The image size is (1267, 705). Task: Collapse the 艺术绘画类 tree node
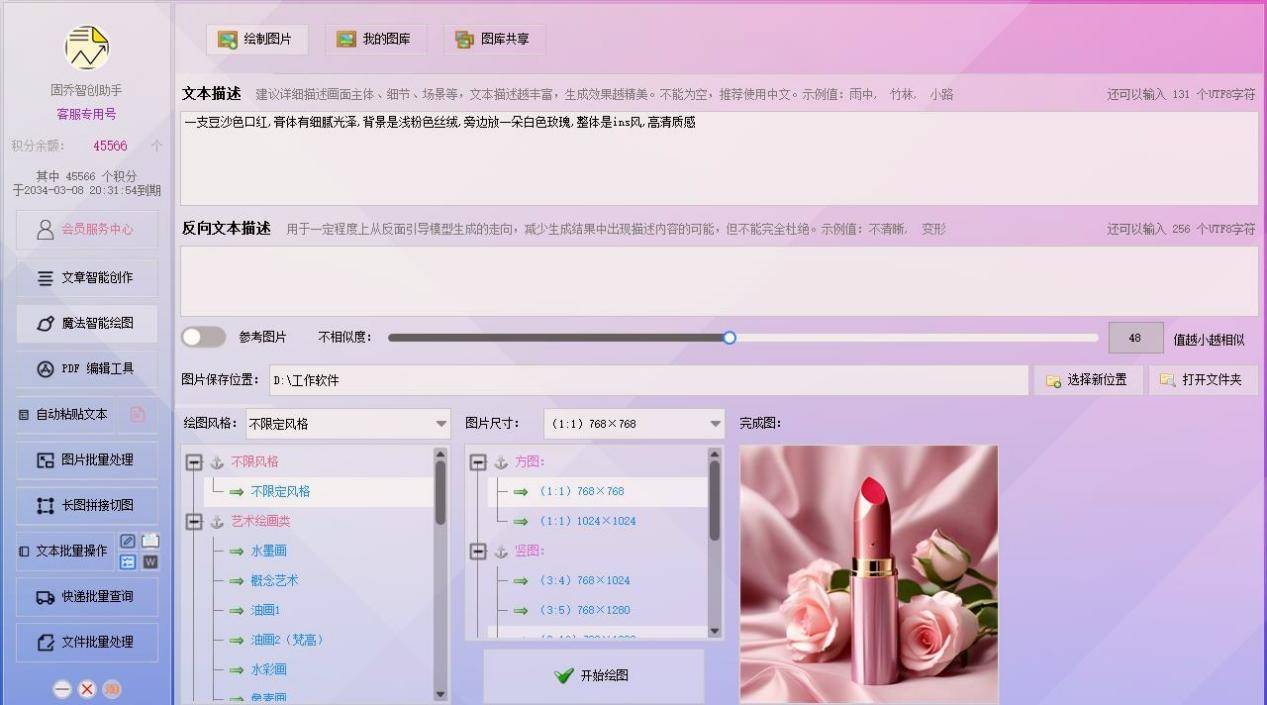click(194, 521)
